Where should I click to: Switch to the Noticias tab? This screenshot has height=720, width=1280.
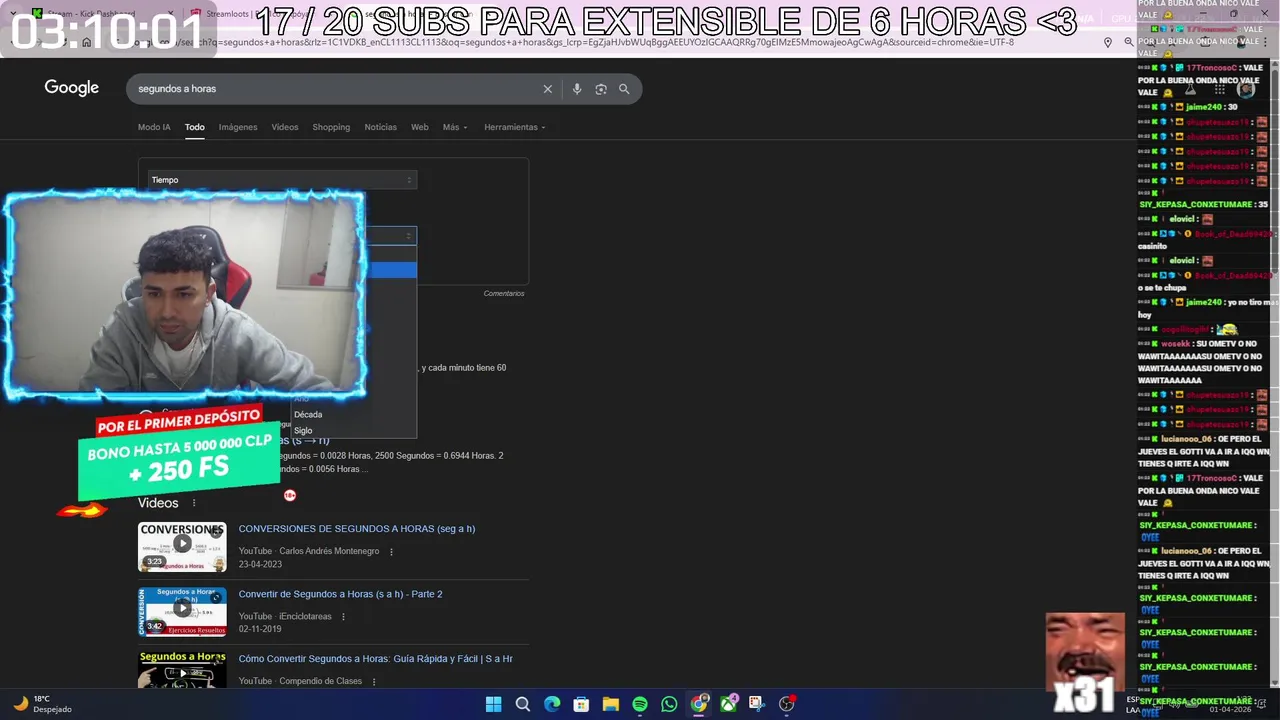click(380, 127)
